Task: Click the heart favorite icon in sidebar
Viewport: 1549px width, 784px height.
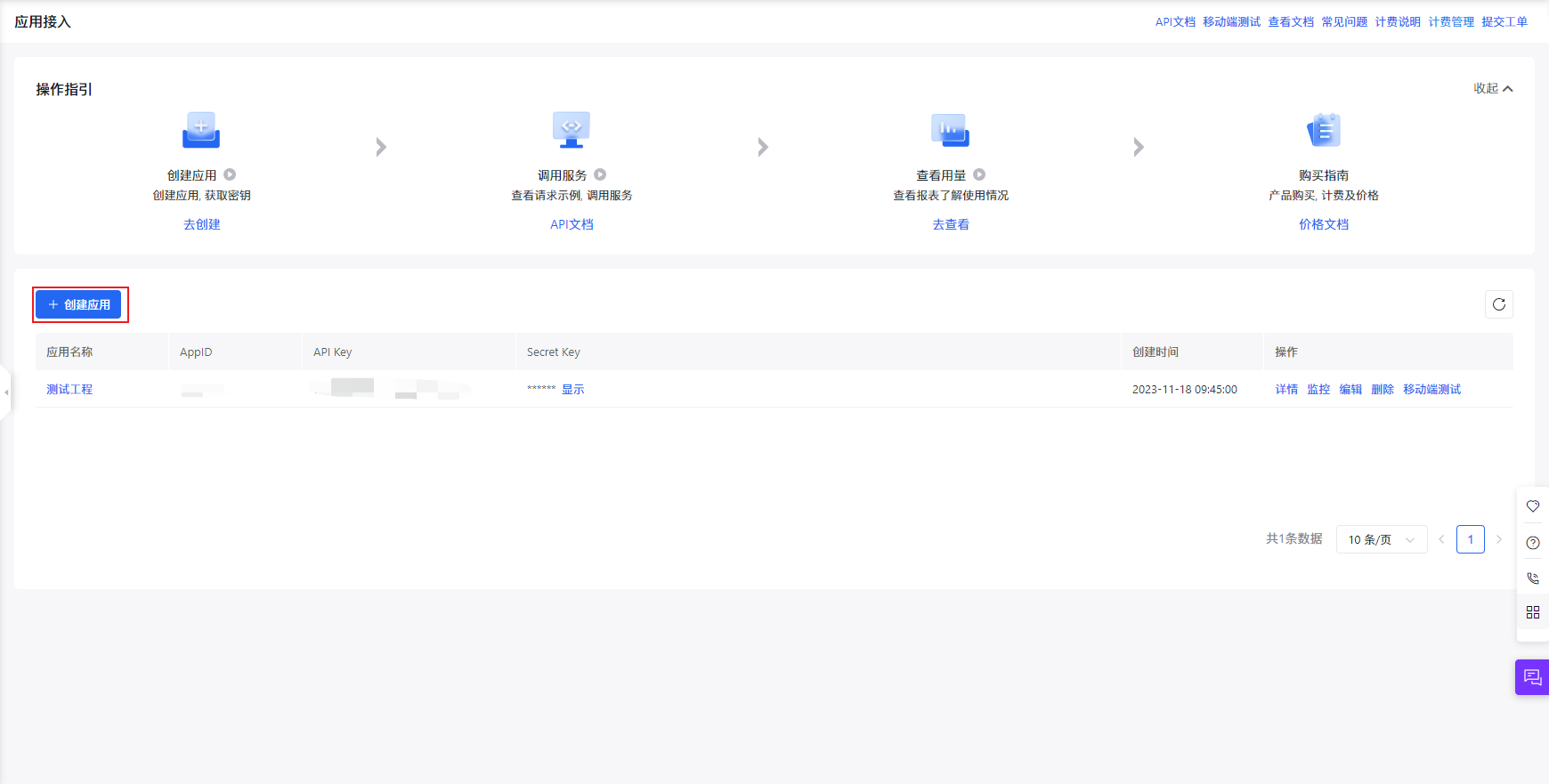Action: coord(1533,506)
